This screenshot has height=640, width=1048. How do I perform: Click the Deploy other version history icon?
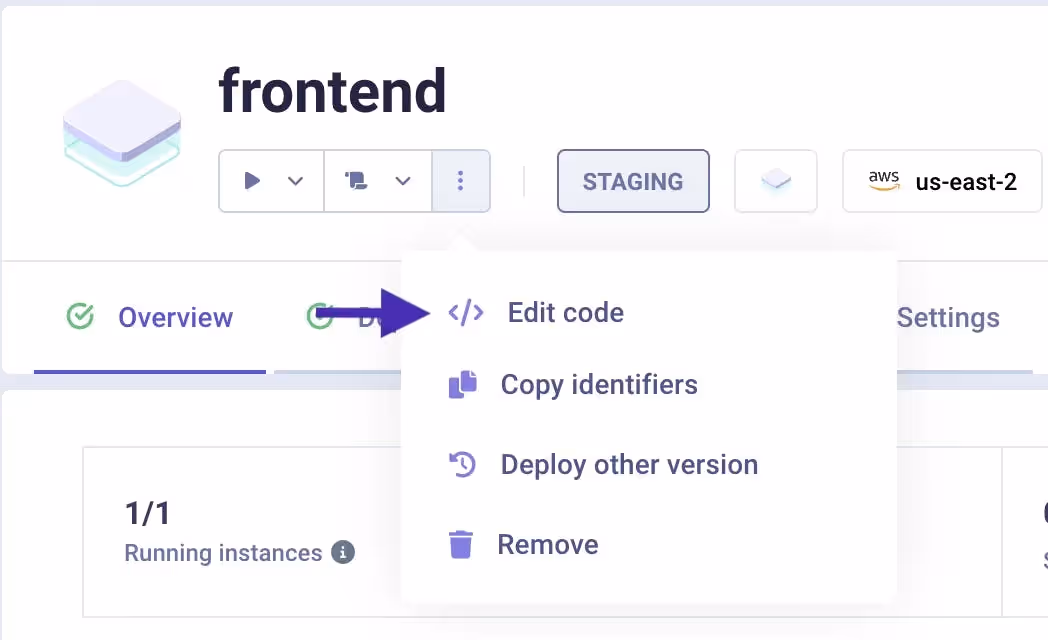[x=463, y=463]
